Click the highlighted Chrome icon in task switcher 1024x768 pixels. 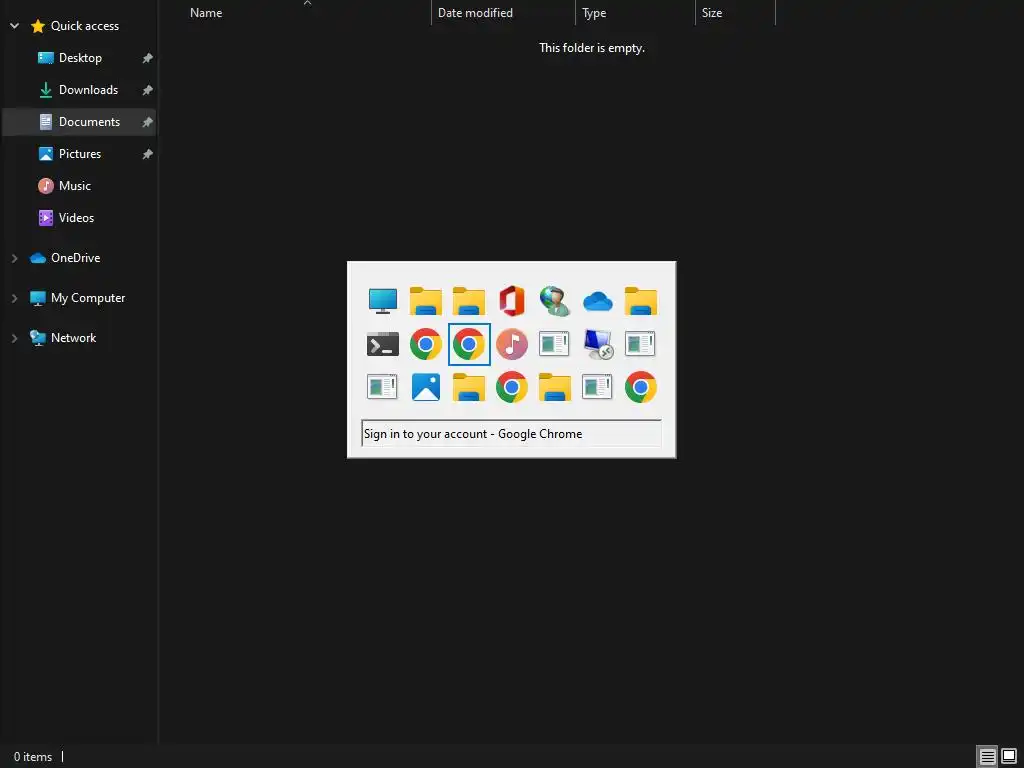point(469,344)
